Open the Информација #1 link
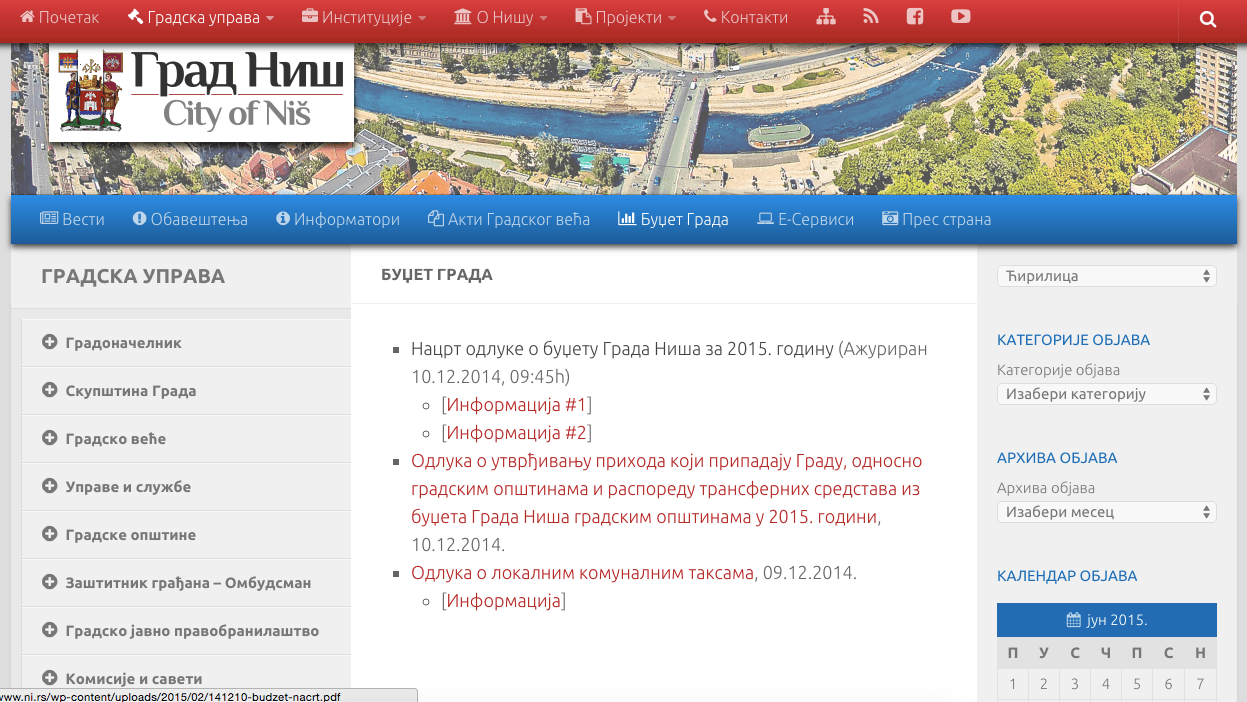This screenshot has height=702, width=1247. (516, 404)
